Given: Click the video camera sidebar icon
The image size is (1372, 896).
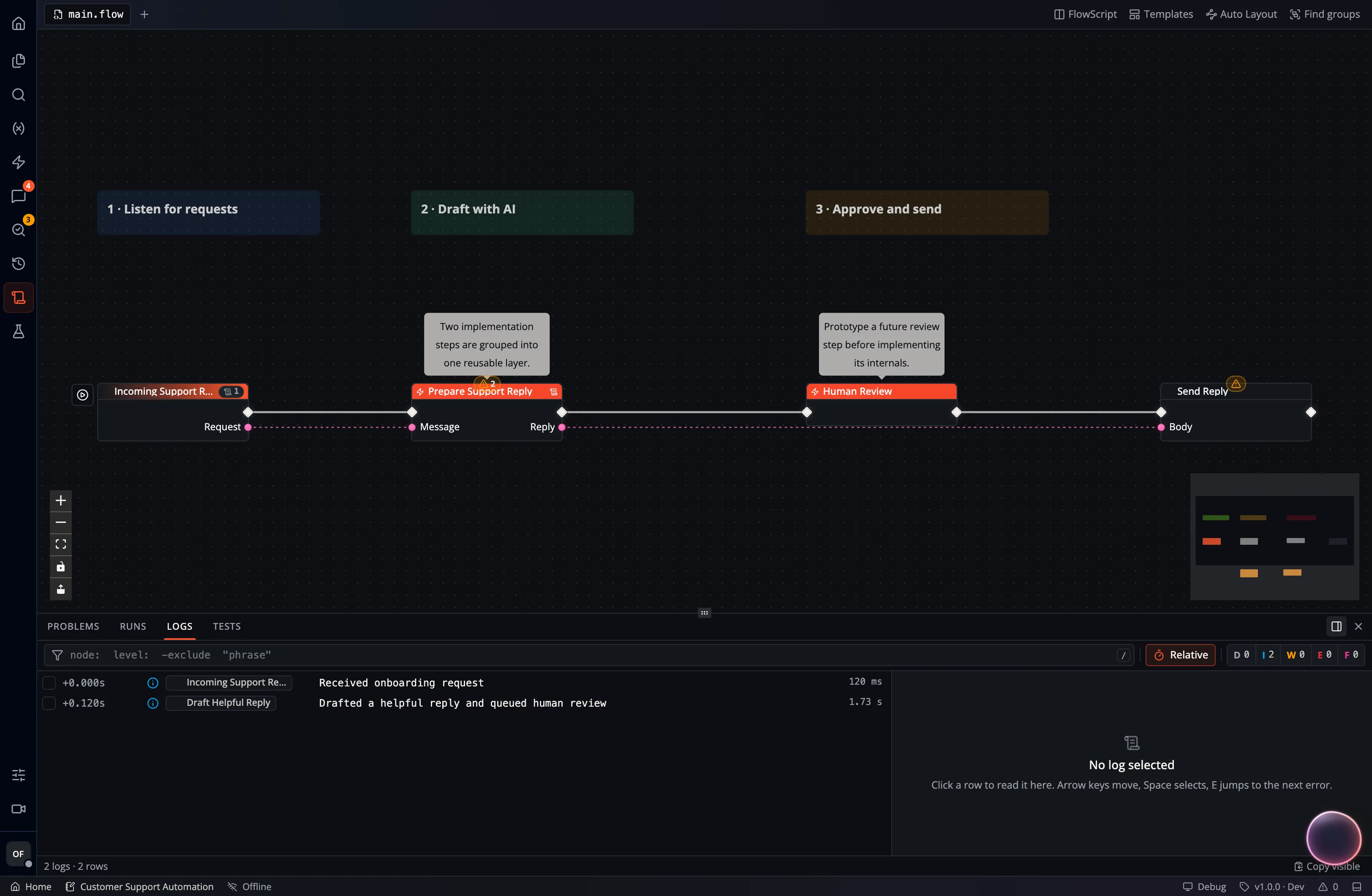Looking at the screenshot, I should (19, 809).
